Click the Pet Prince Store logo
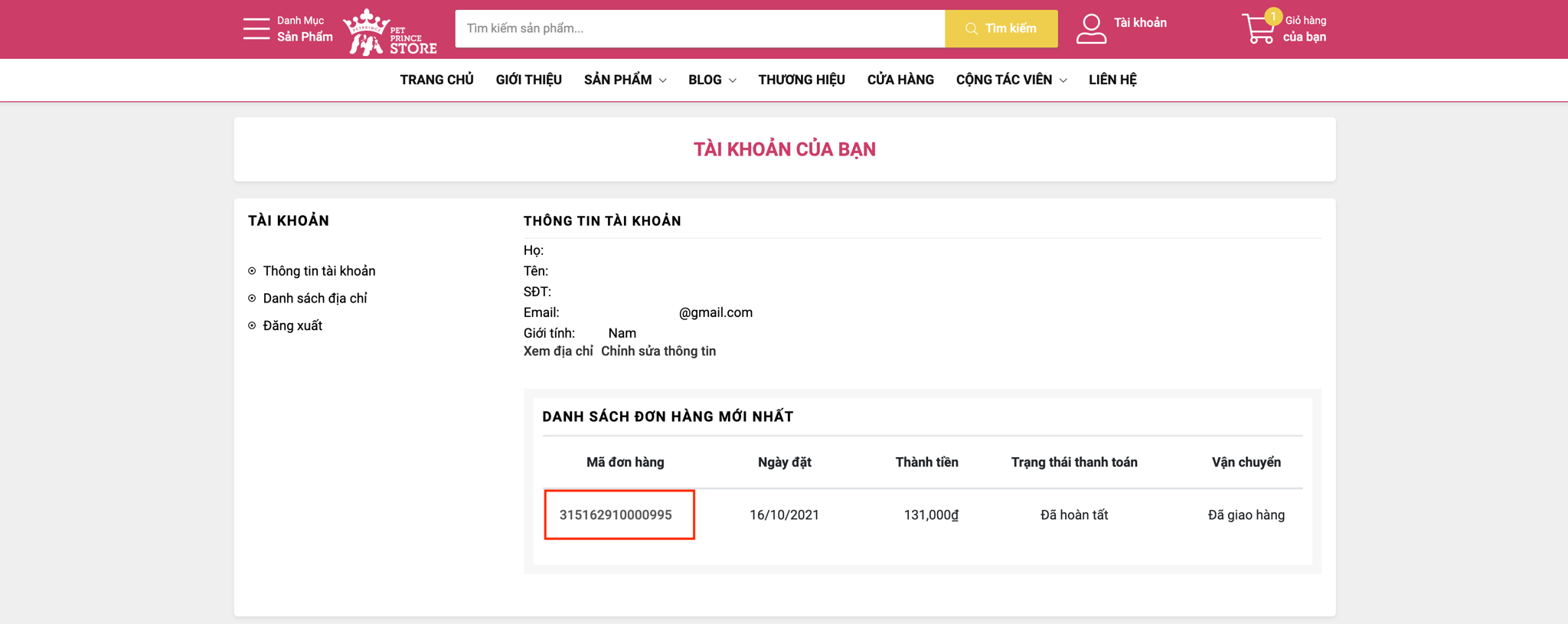The height and width of the screenshot is (624, 1568). [390, 32]
